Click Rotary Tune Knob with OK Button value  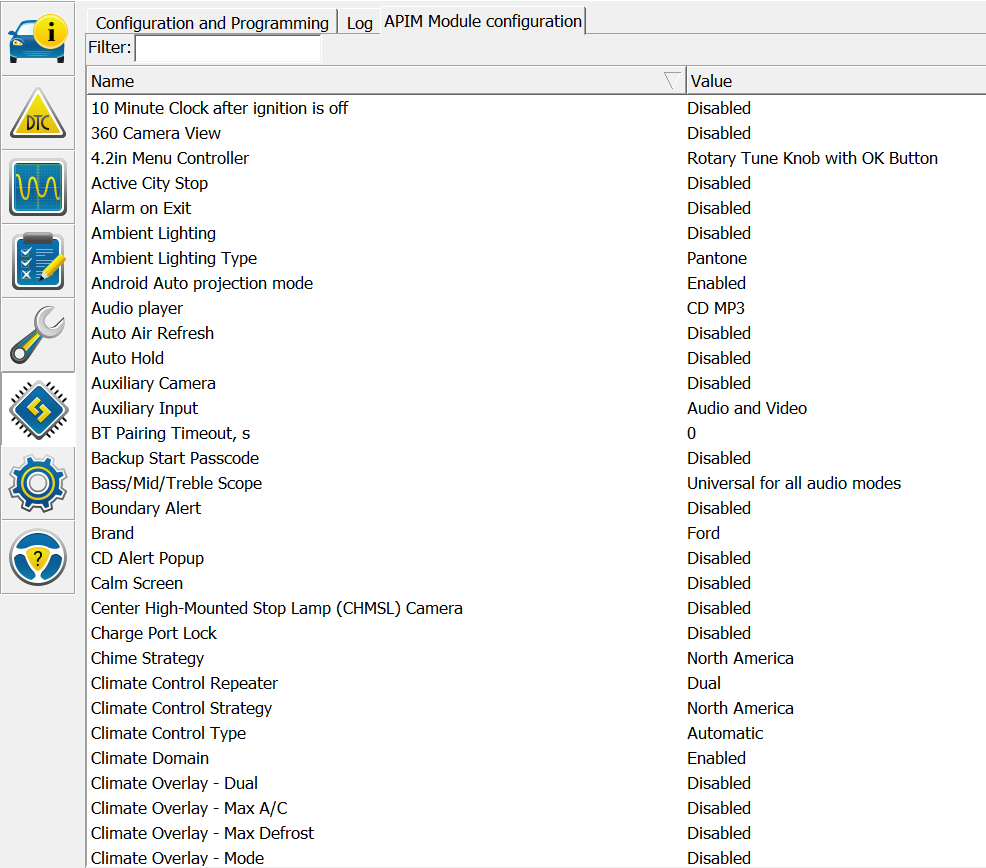tap(812, 158)
